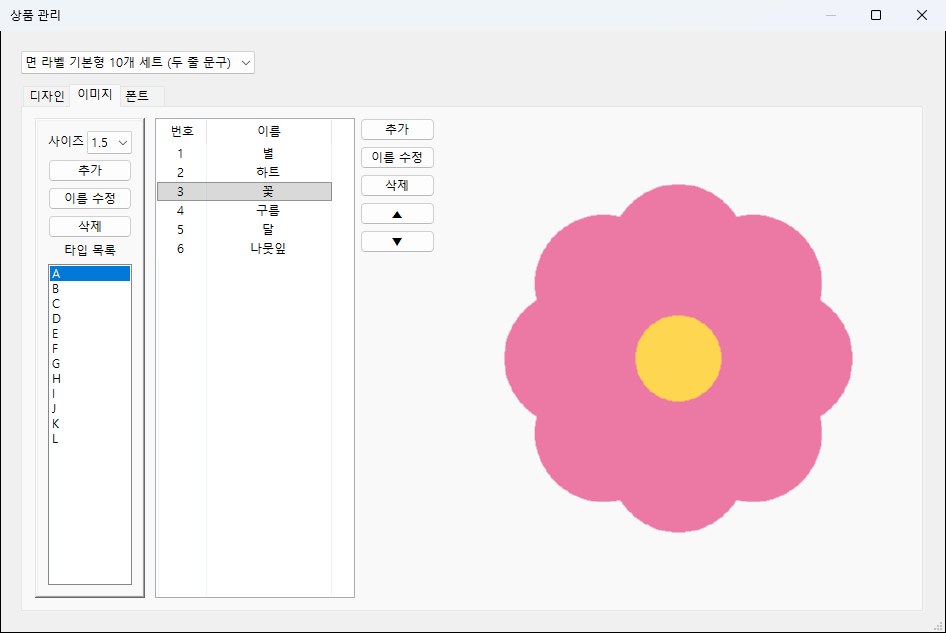This screenshot has height=633, width=946.
Task: Select the 하트 row in the image list
Action: click(244, 173)
